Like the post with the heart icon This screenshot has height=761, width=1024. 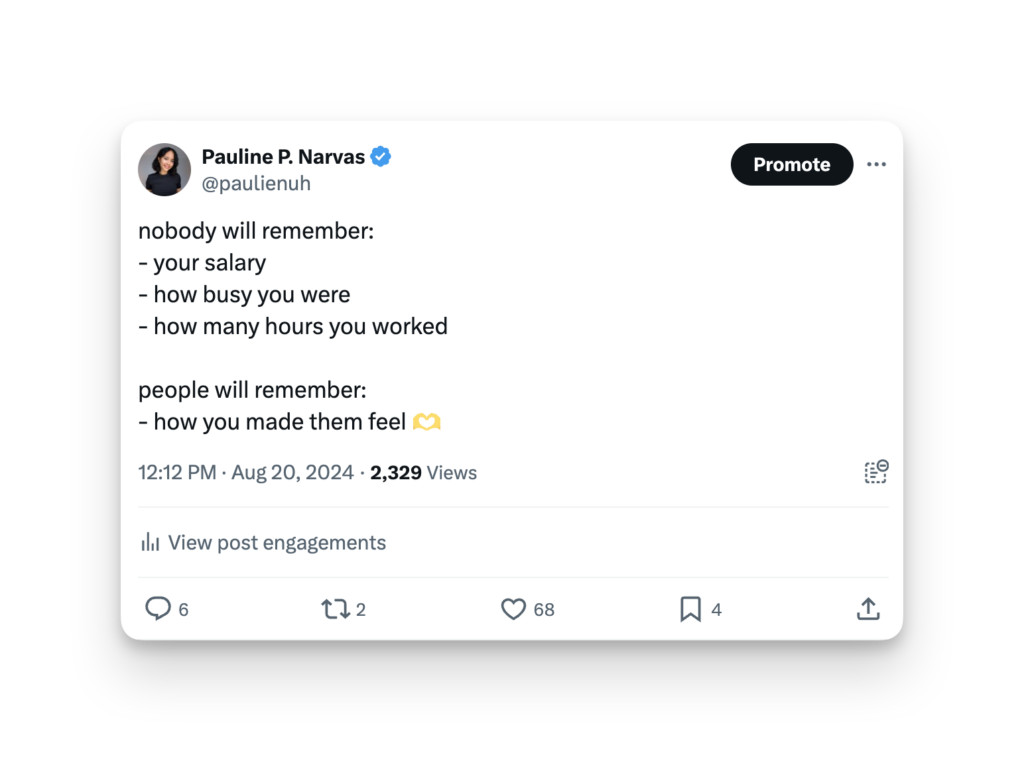pyautogui.click(x=513, y=609)
